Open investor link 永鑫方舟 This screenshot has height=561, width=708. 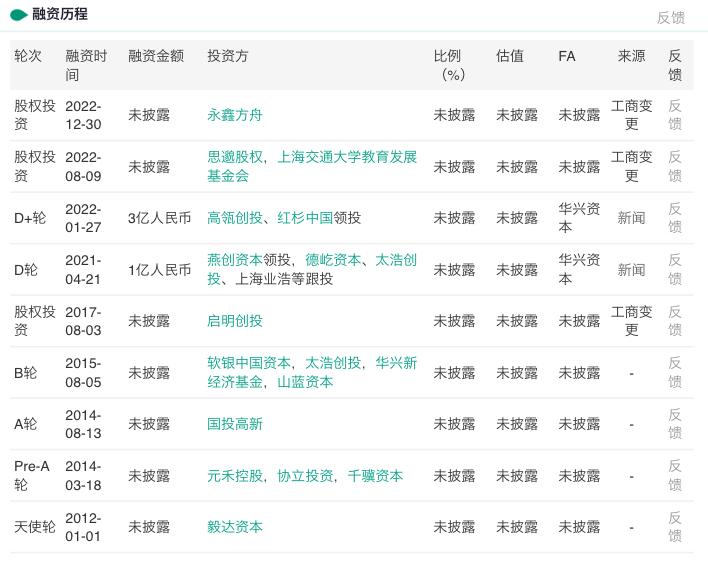[x=235, y=115]
